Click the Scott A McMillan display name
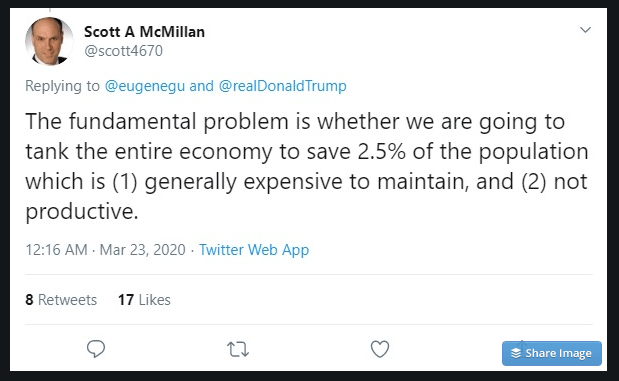The height and width of the screenshot is (381, 619). (144, 32)
